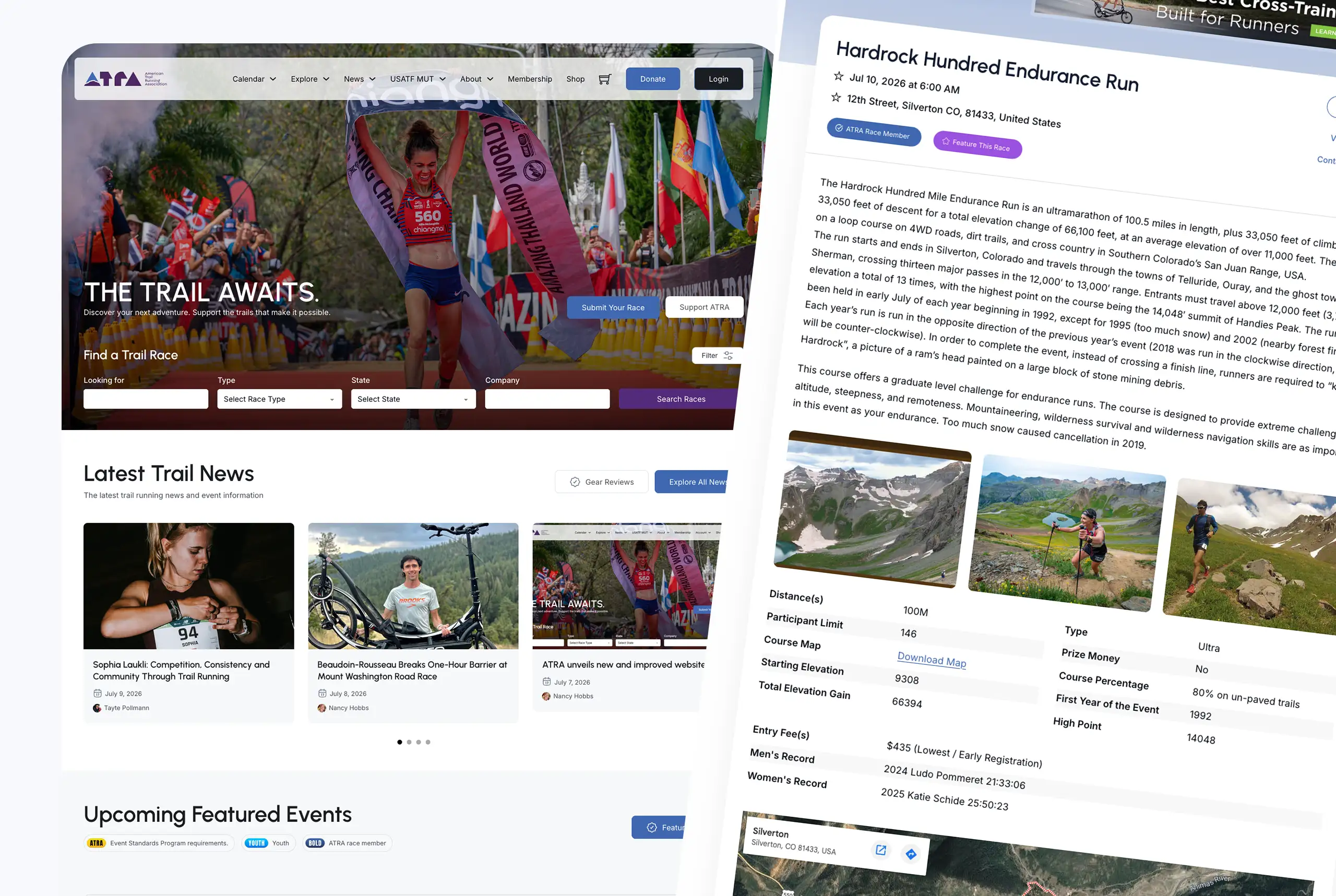
Task: Open map in new window icon
Action: pyautogui.click(x=880, y=850)
